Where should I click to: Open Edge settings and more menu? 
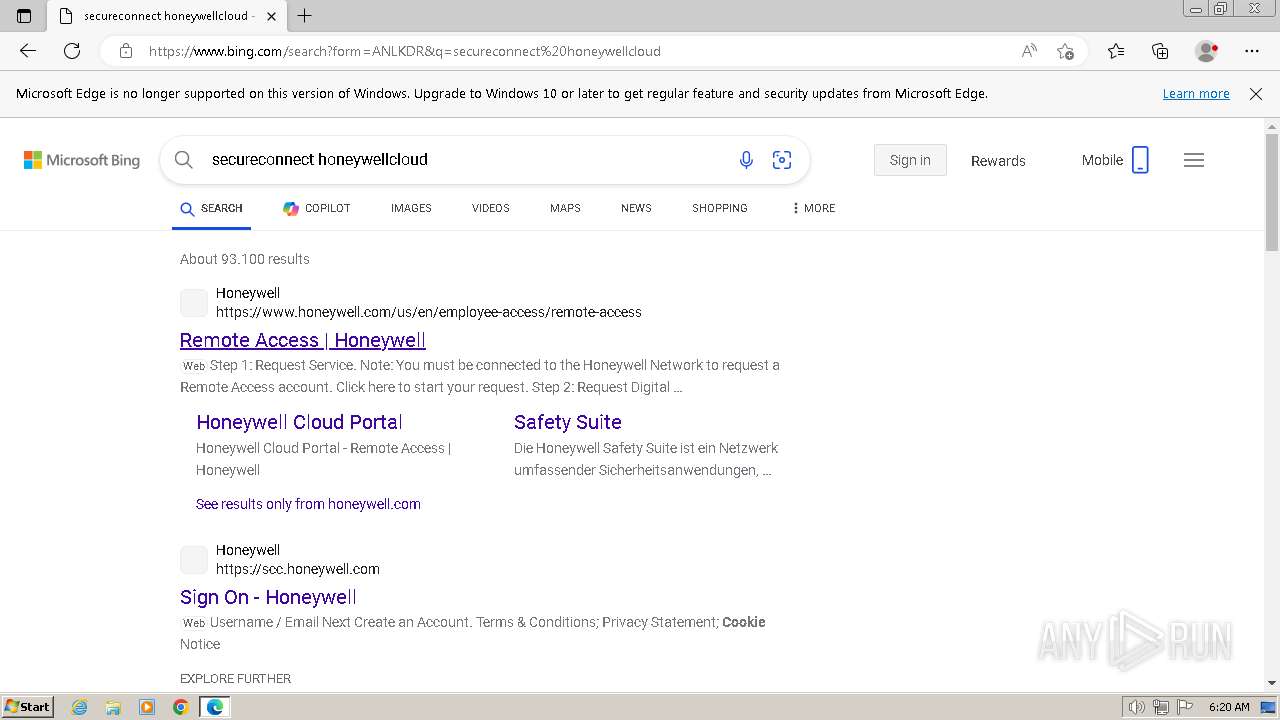[1252, 51]
